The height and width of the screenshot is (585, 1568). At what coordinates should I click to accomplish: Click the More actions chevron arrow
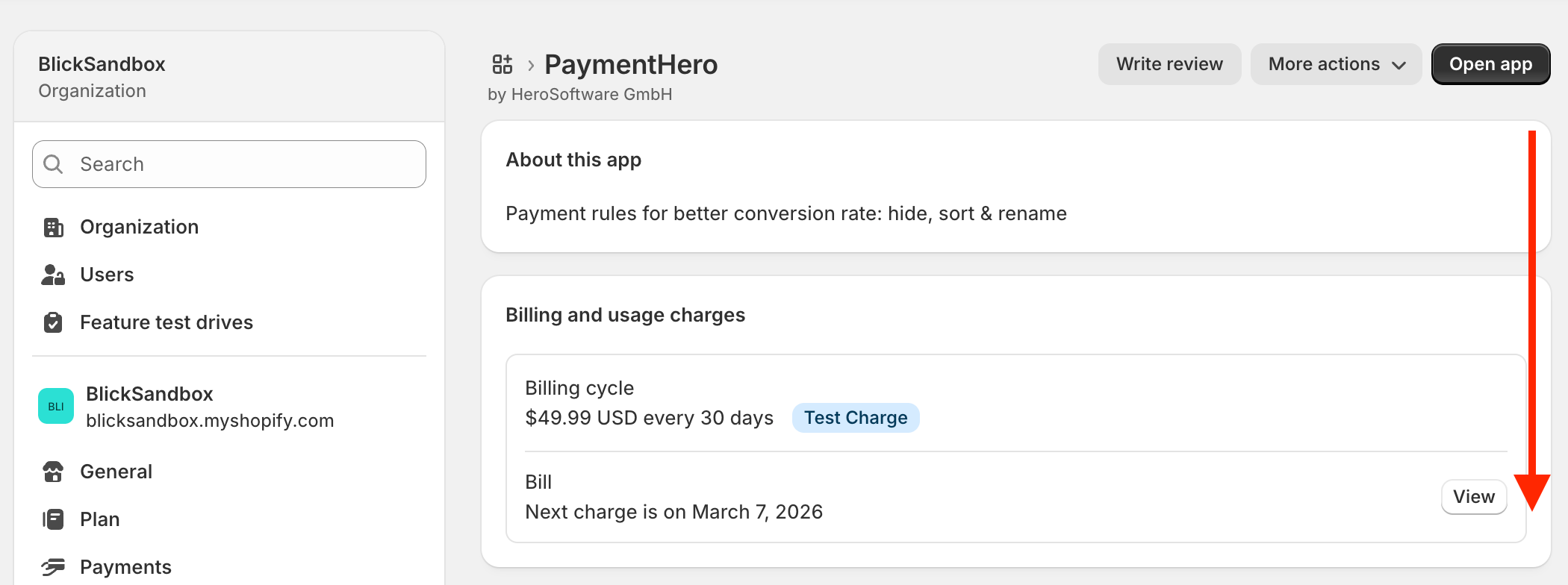point(1399,65)
